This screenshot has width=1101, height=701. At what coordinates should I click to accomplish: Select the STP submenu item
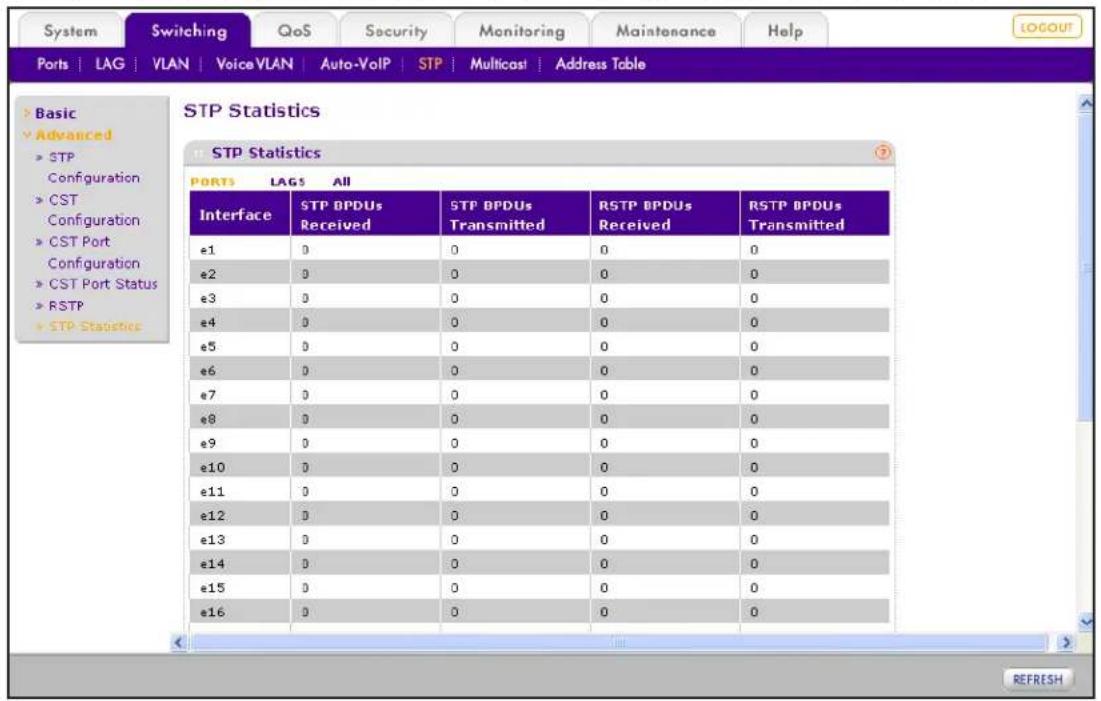click(x=430, y=64)
